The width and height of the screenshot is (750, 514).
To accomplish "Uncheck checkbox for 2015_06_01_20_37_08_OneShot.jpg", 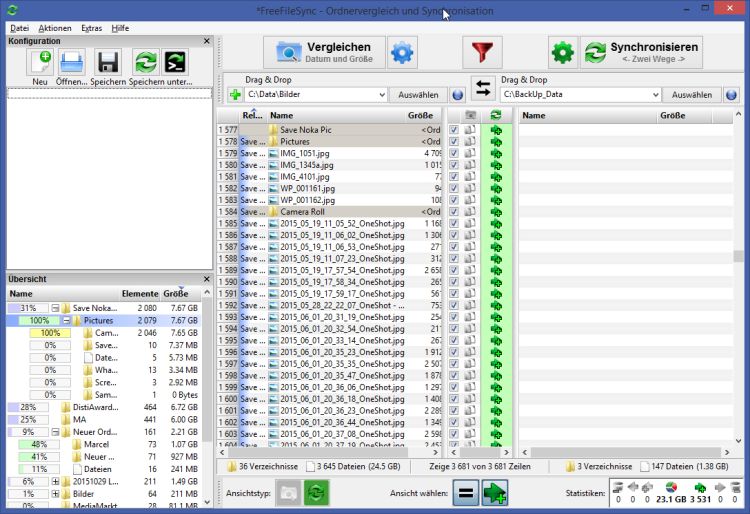I will 454,434.
